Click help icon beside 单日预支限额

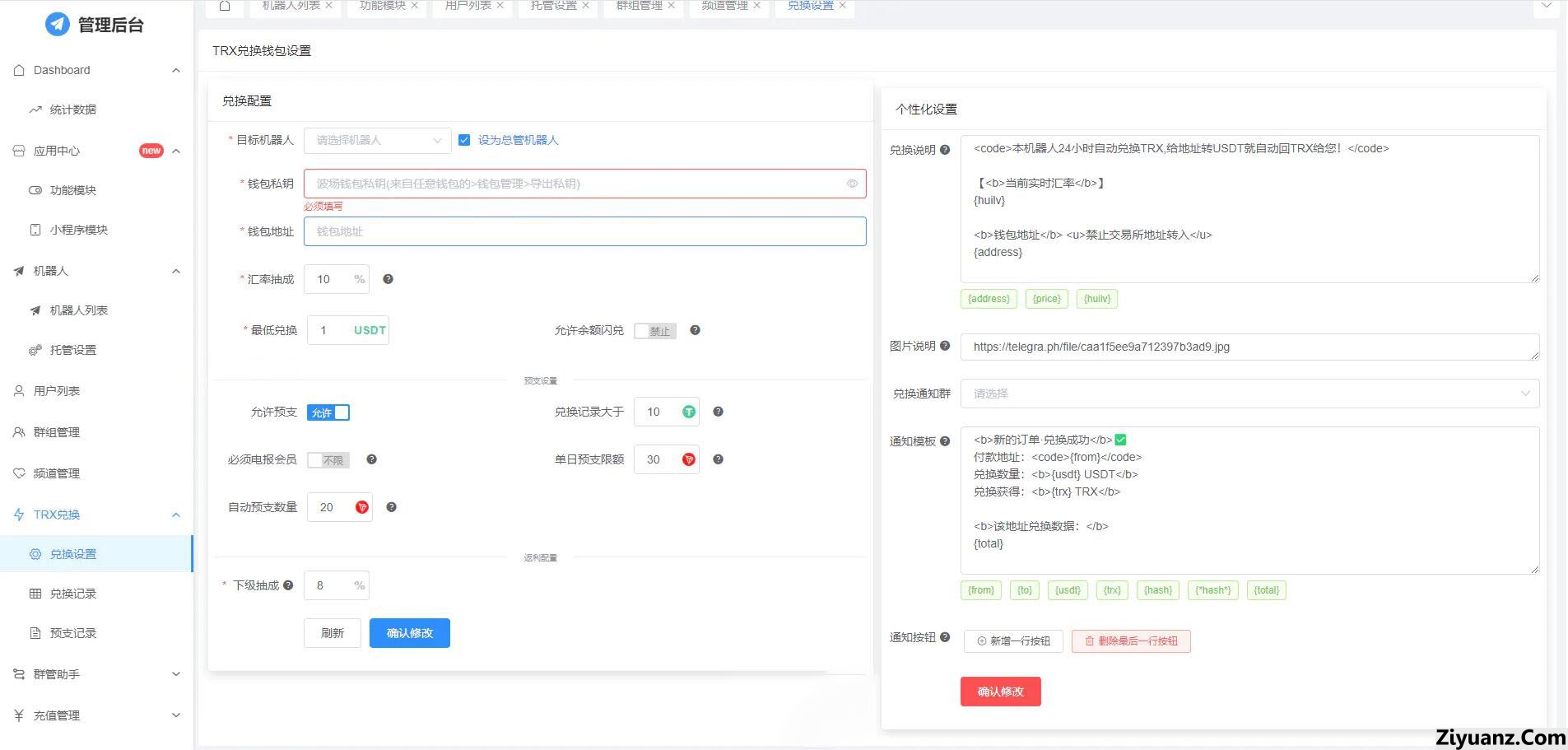pos(718,459)
